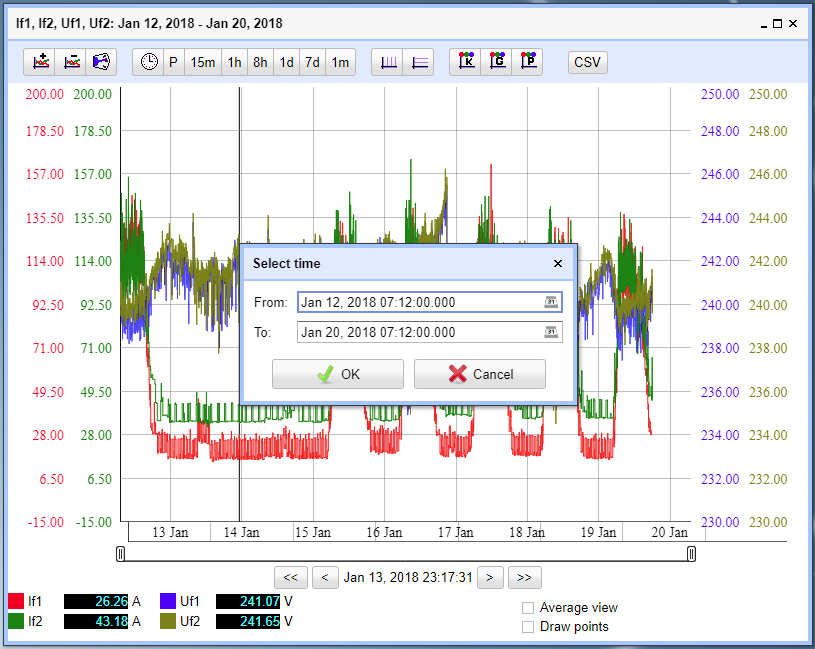Set time range to 8h
The image size is (815, 649).
point(260,62)
